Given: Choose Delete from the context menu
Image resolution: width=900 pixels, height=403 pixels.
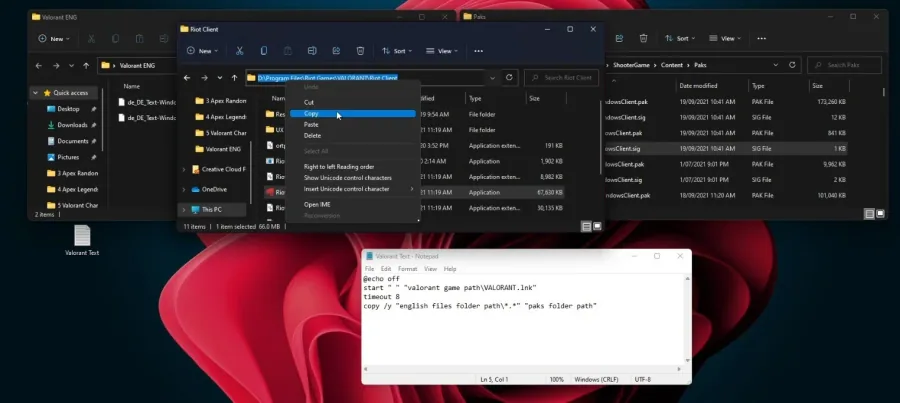Looking at the screenshot, I should point(352,135).
